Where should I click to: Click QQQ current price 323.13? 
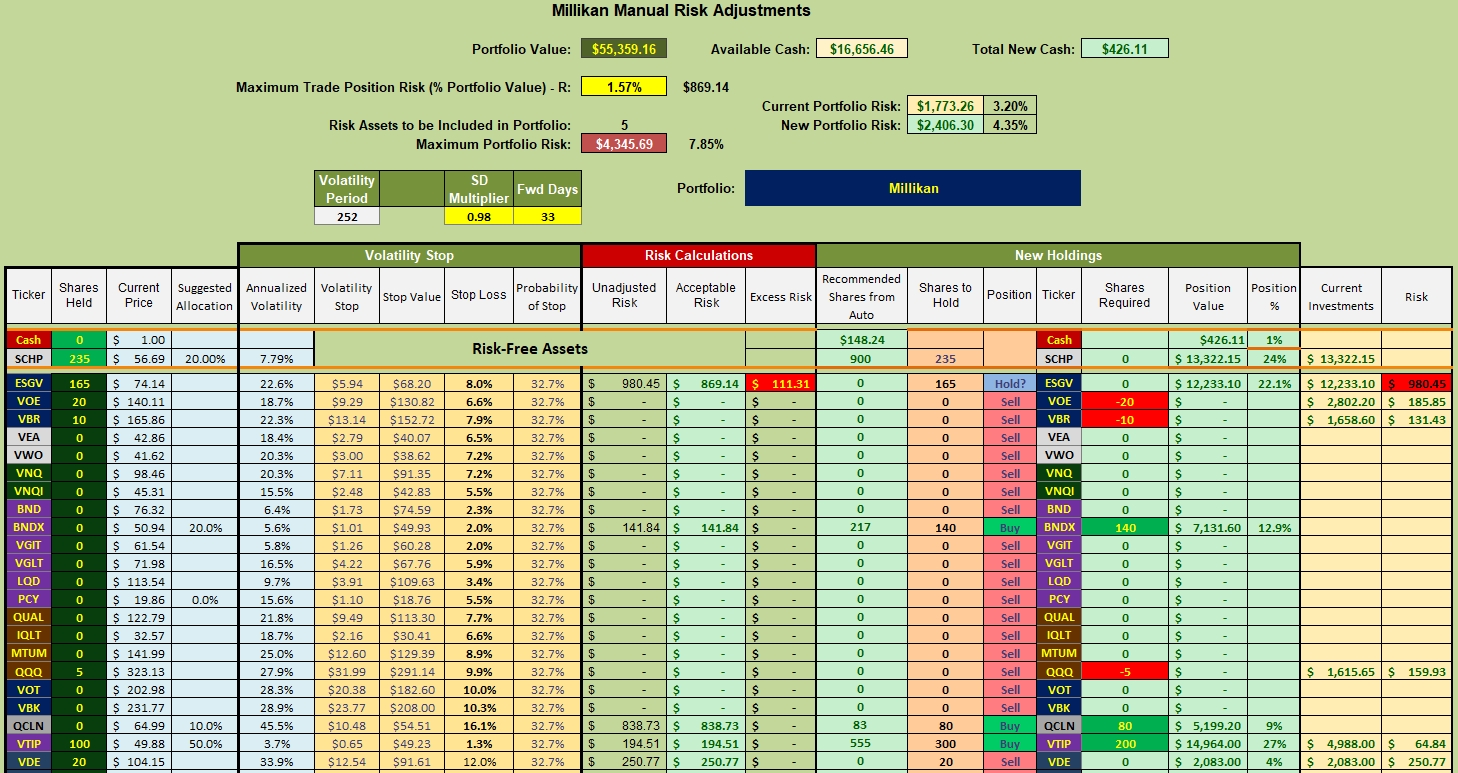pyautogui.click(x=139, y=671)
